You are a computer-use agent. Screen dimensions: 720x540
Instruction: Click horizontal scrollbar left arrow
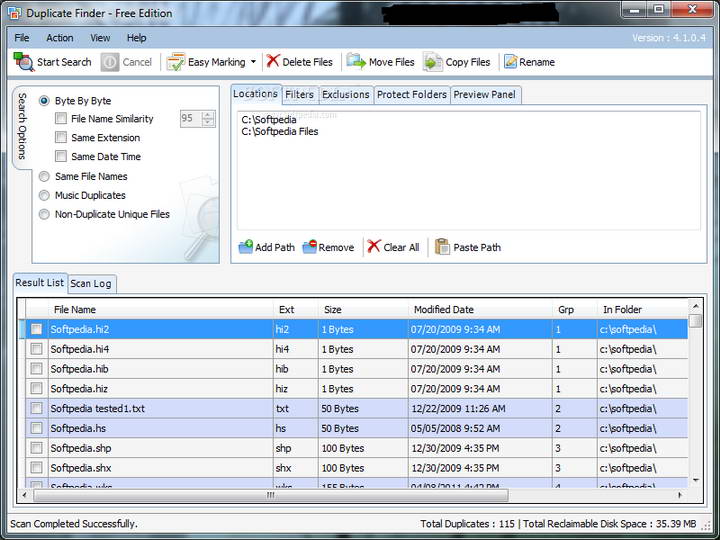click(24, 495)
